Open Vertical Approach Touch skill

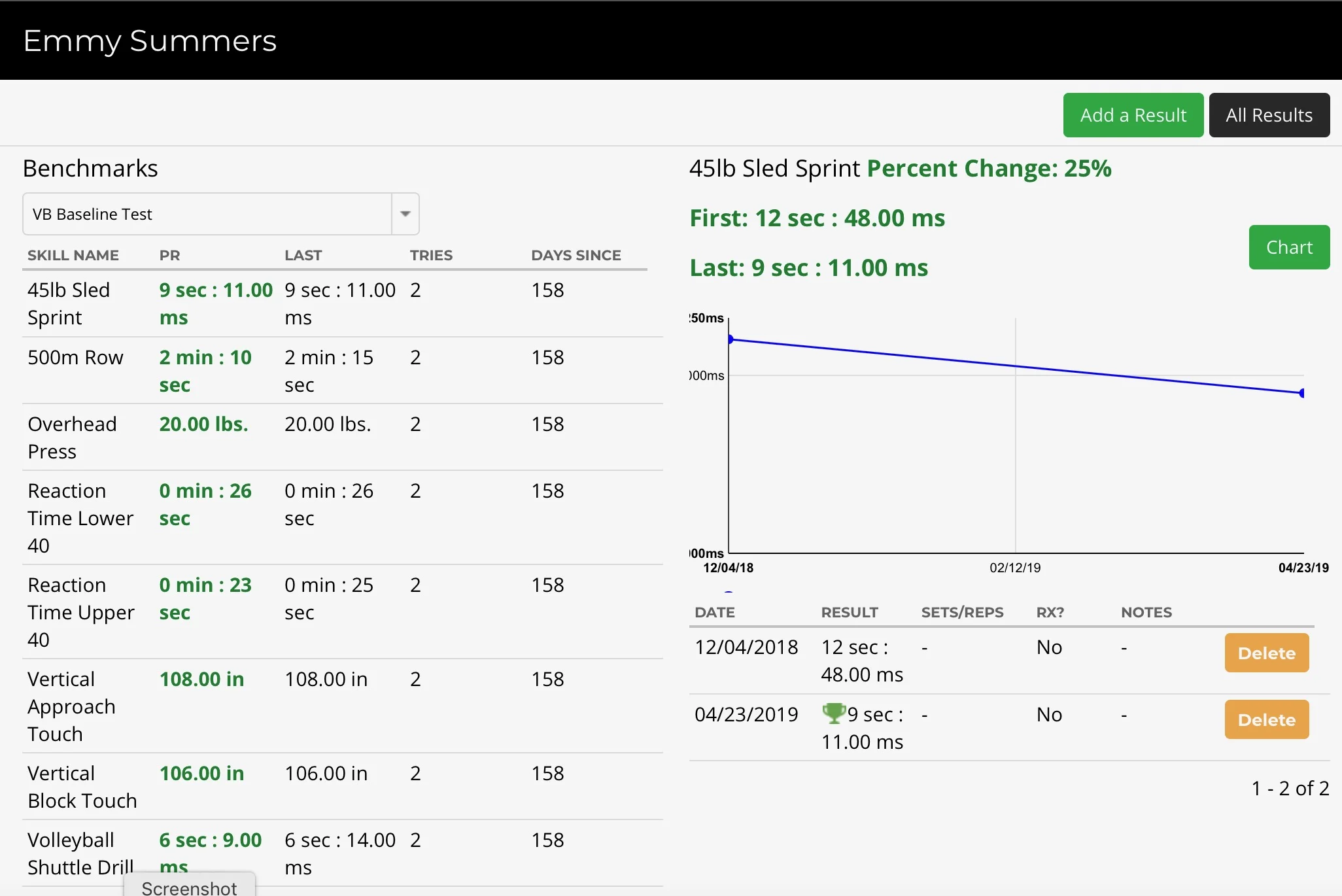[71, 706]
